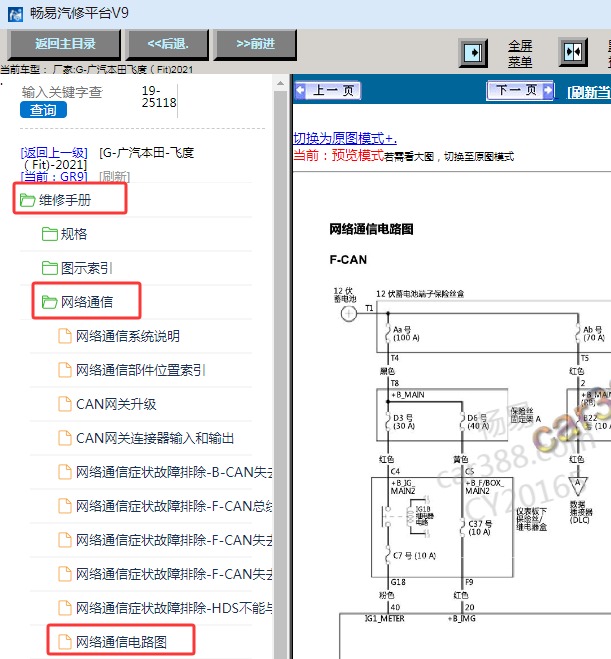Click the 19-25118 text
611x659 pixels.
click(159, 97)
